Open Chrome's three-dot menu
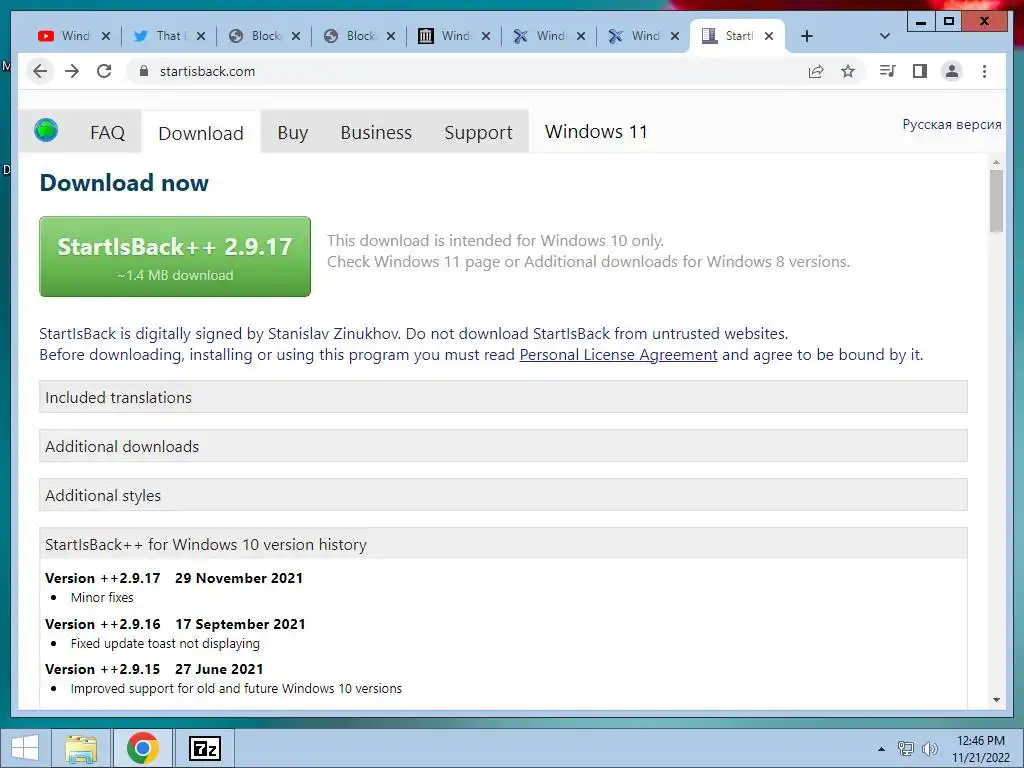This screenshot has height=768, width=1024. (x=984, y=71)
